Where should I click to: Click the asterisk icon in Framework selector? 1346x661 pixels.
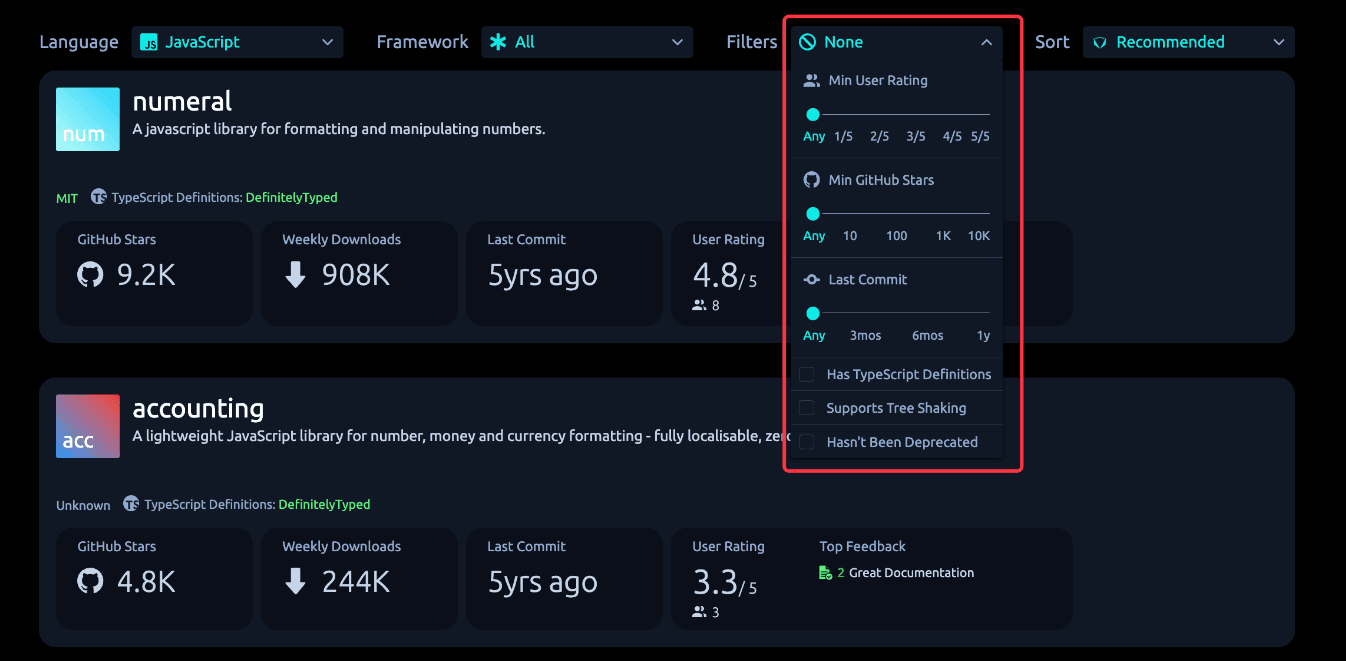(x=498, y=42)
